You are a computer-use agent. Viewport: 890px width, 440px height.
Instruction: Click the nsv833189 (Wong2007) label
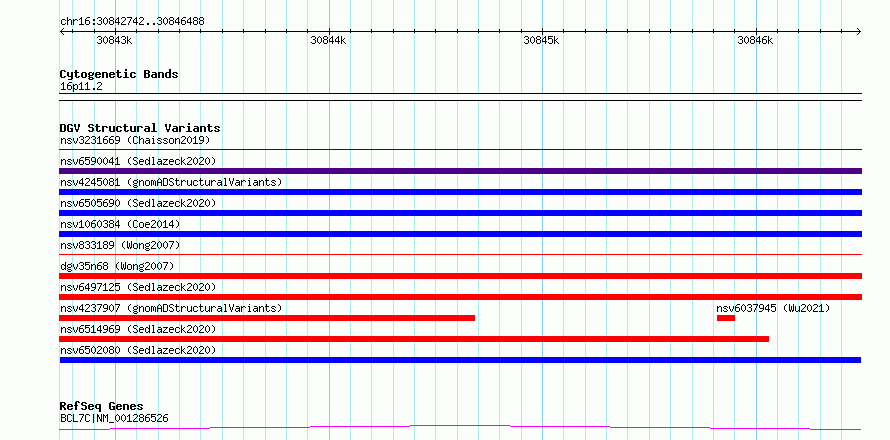(x=120, y=245)
